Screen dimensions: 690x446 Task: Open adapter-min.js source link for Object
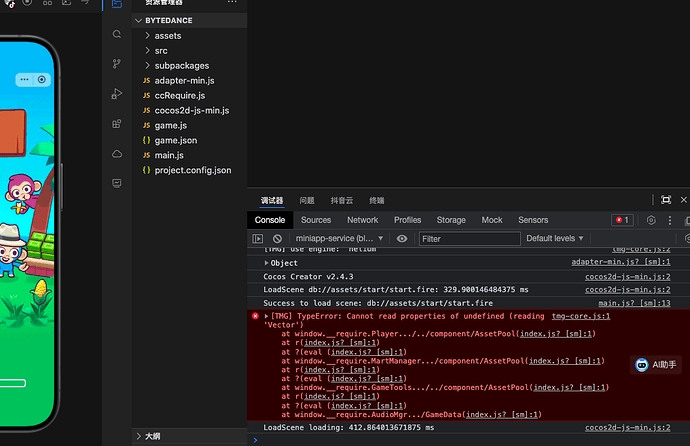[x=621, y=262]
